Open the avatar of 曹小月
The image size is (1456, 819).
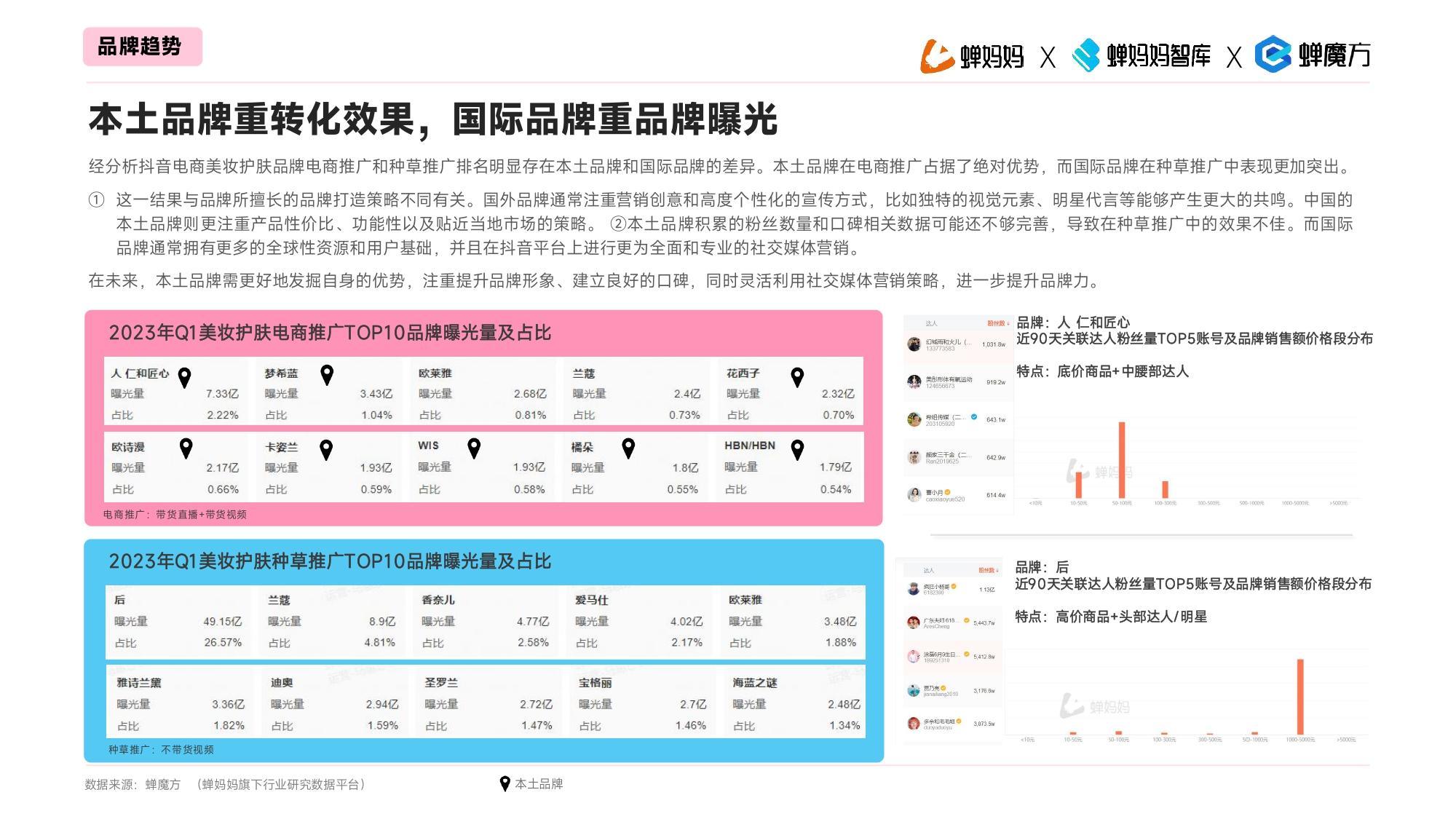[914, 495]
